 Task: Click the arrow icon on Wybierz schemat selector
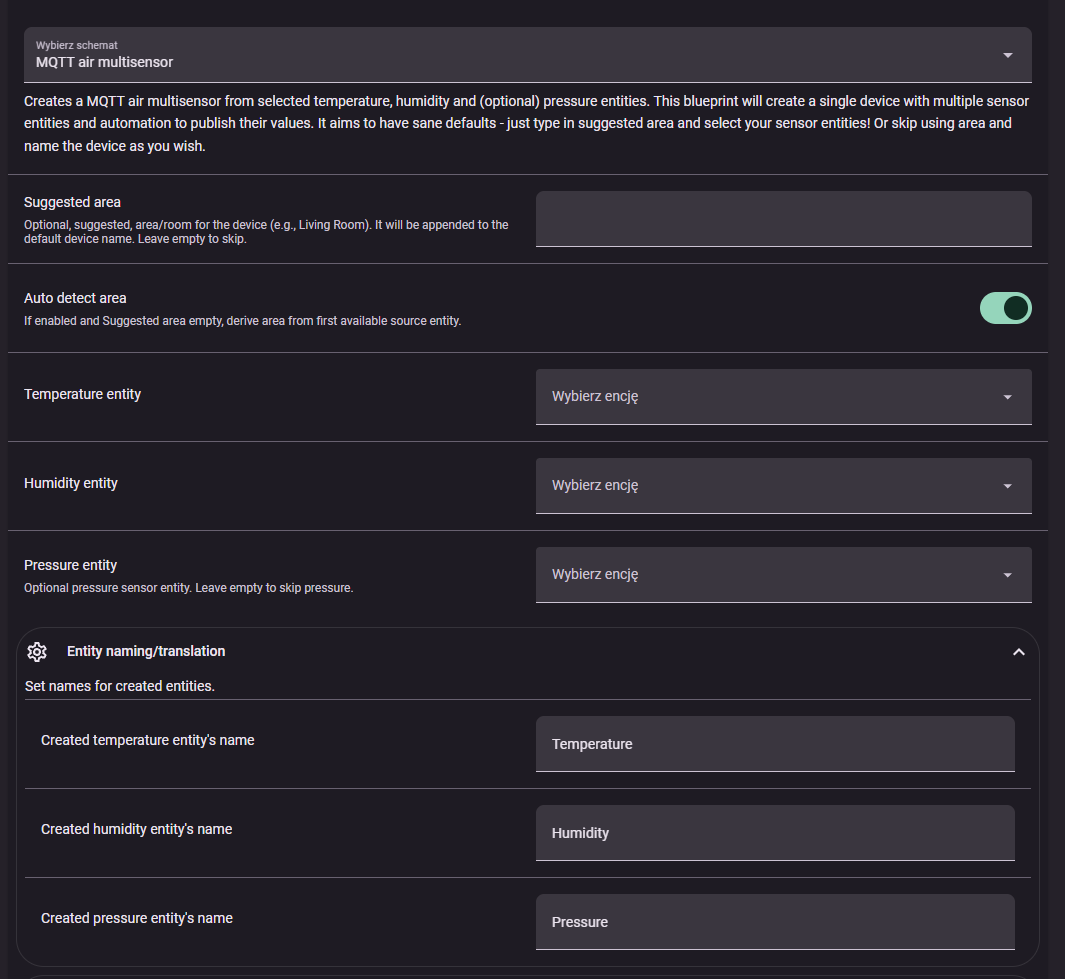(x=1007, y=55)
